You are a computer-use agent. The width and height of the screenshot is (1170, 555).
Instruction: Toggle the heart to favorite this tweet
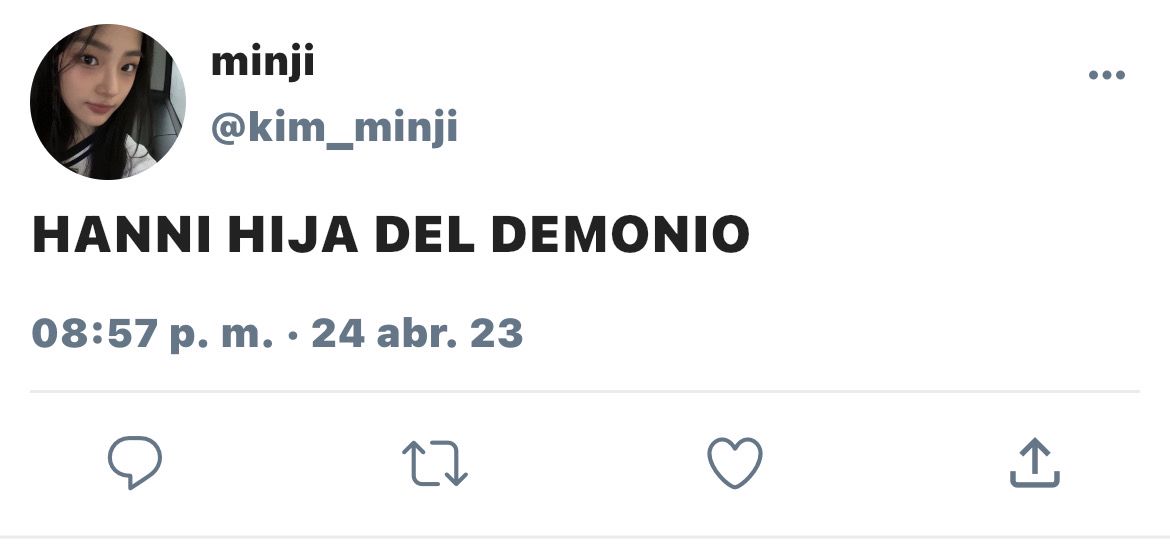tap(735, 462)
